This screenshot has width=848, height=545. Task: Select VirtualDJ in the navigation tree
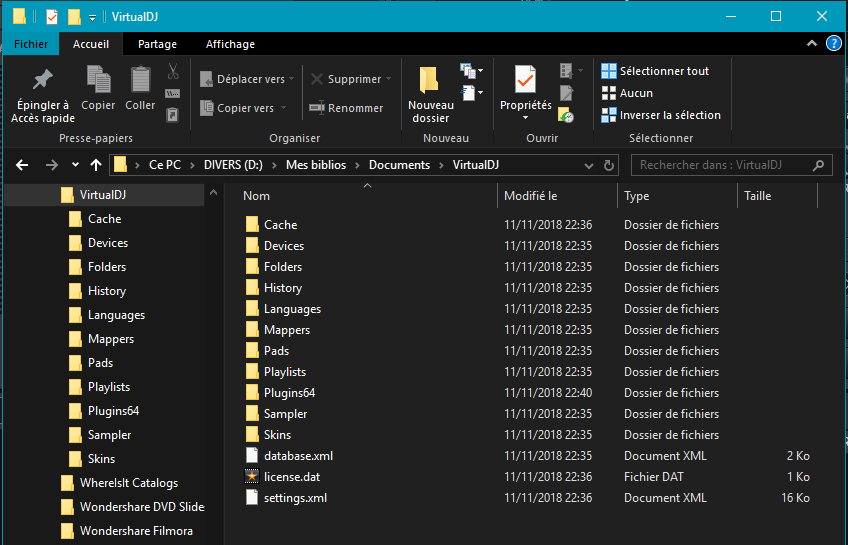coord(103,195)
